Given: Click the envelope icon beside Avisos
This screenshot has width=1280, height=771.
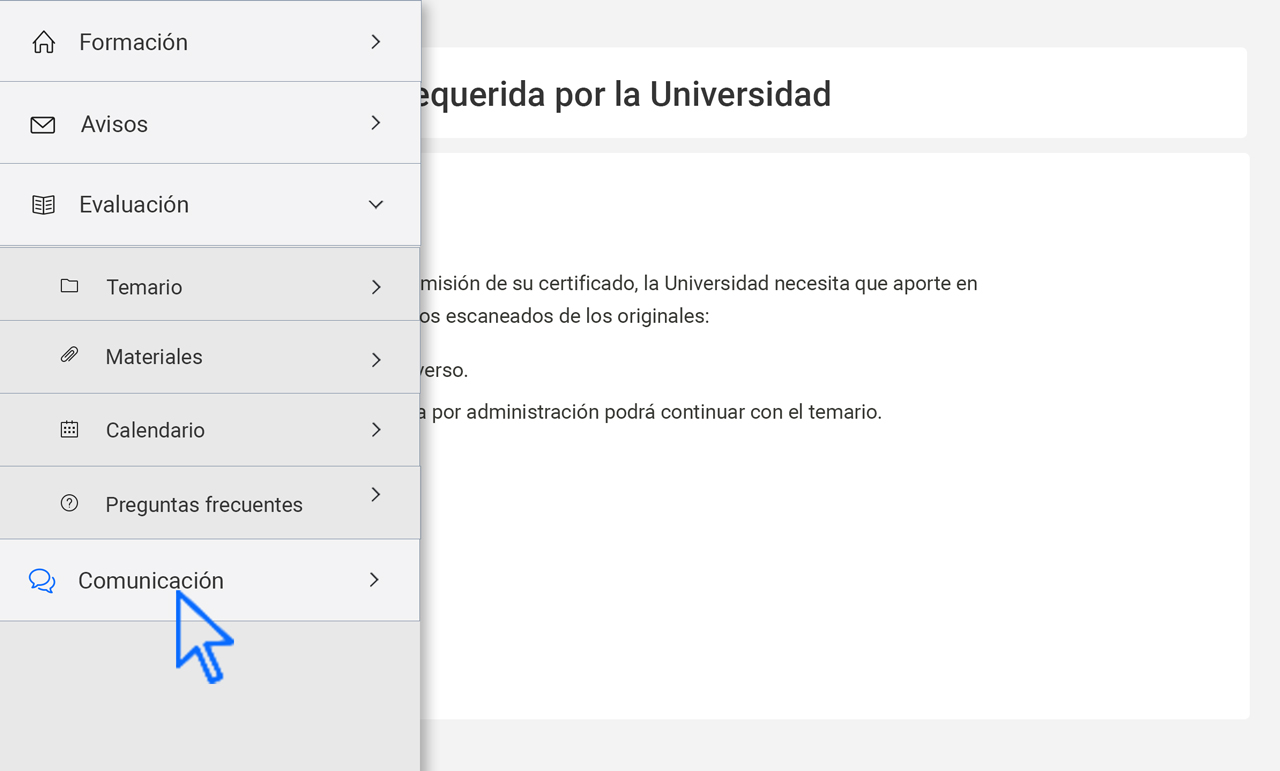Looking at the screenshot, I should (43, 125).
